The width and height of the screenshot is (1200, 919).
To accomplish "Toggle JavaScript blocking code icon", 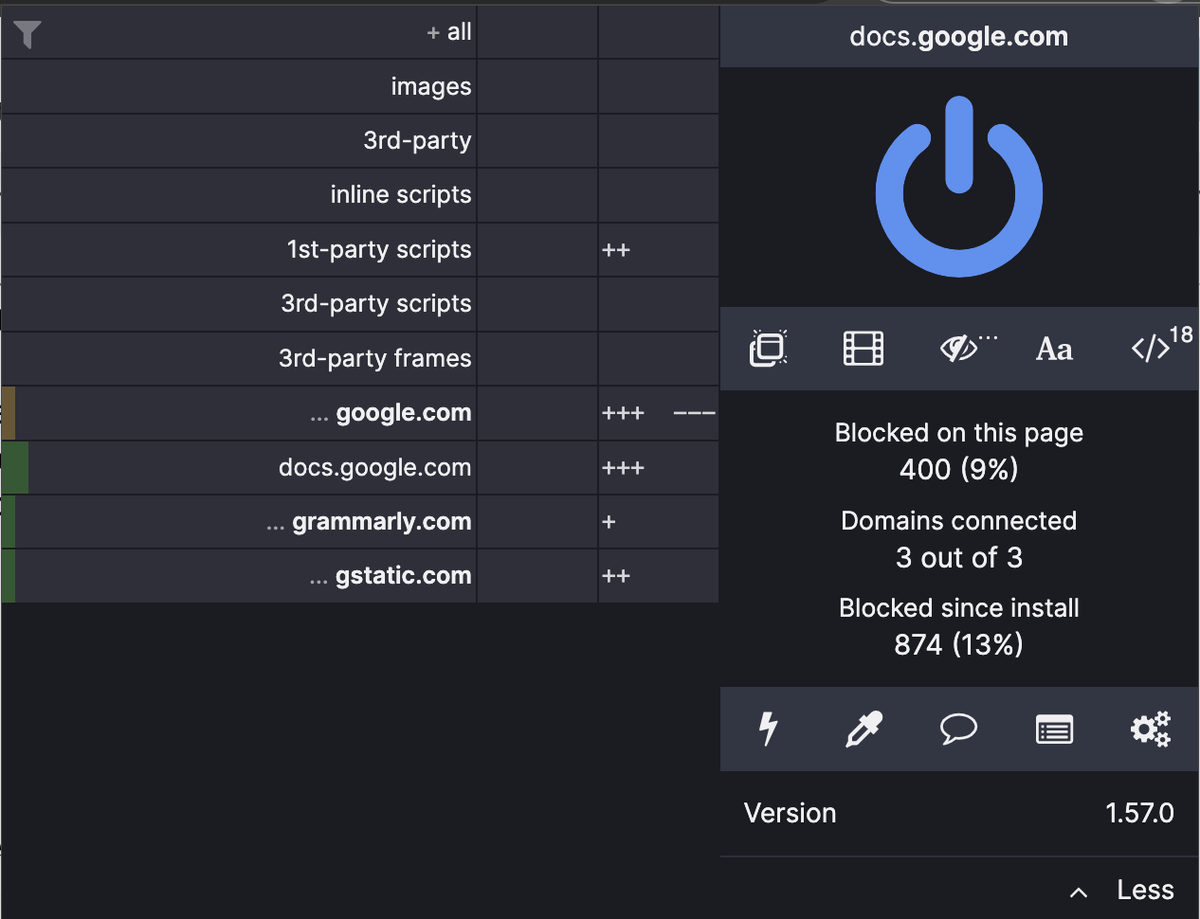I will tap(1151, 348).
